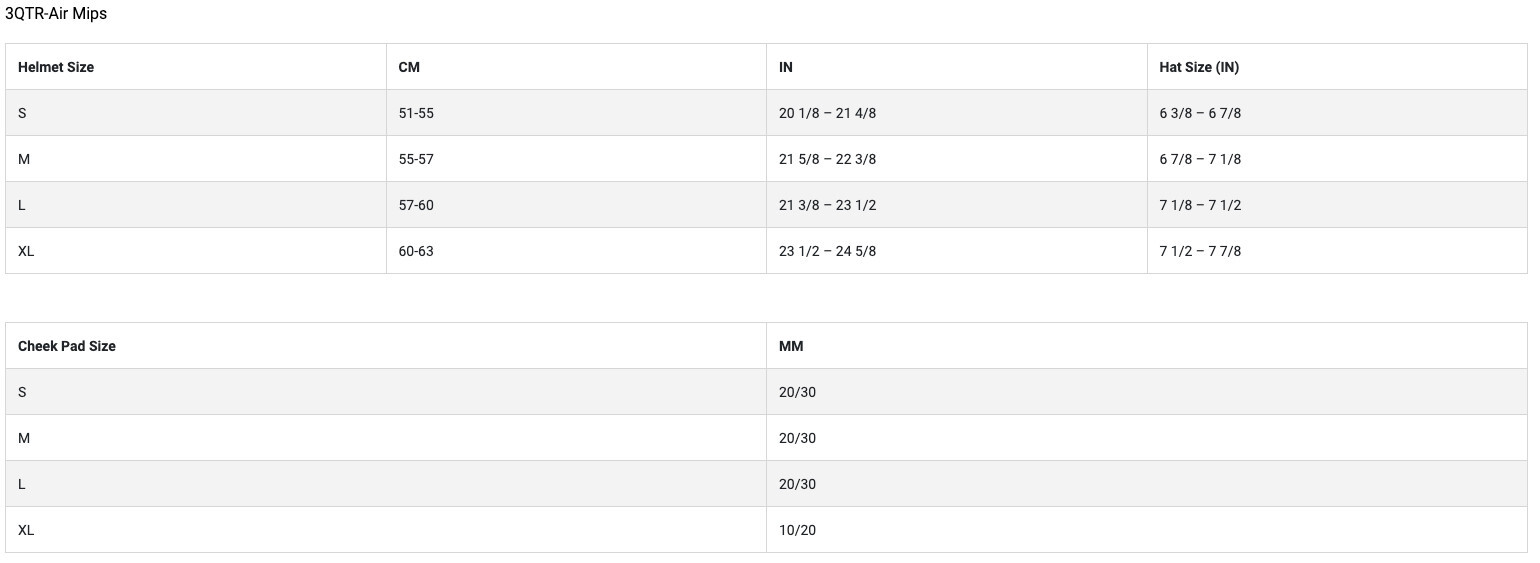Select hat size 7 1/8 – 7 1/2
The height and width of the screenshot is (563, 1540).
coord(1200,205)
